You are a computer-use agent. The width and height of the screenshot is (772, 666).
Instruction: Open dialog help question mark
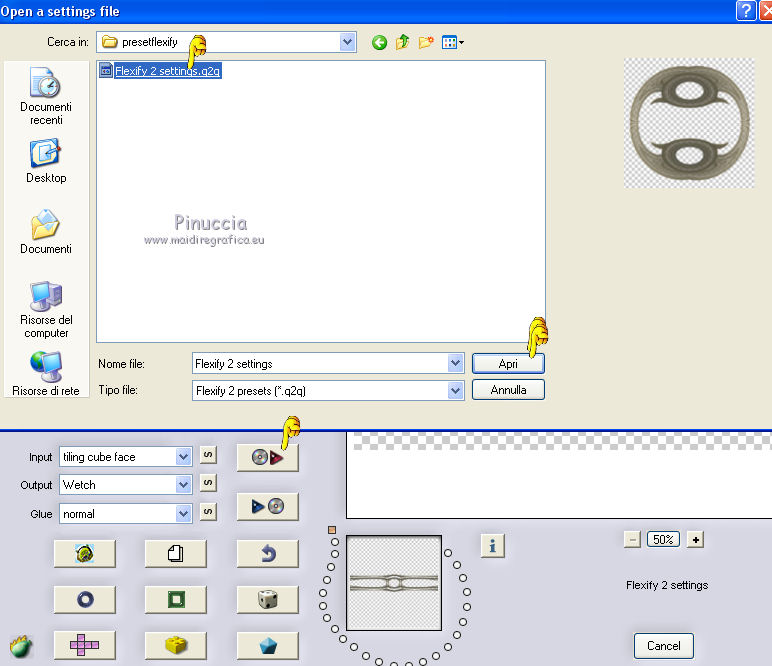click(x=746, y=10)
